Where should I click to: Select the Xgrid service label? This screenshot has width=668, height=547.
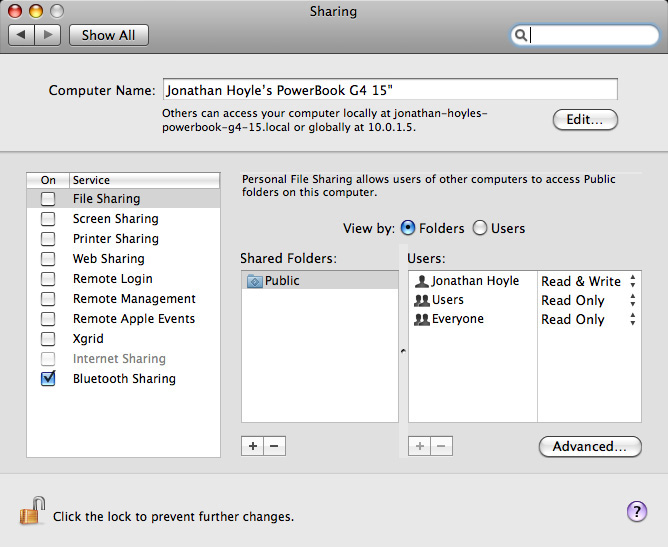click(88, 339)
